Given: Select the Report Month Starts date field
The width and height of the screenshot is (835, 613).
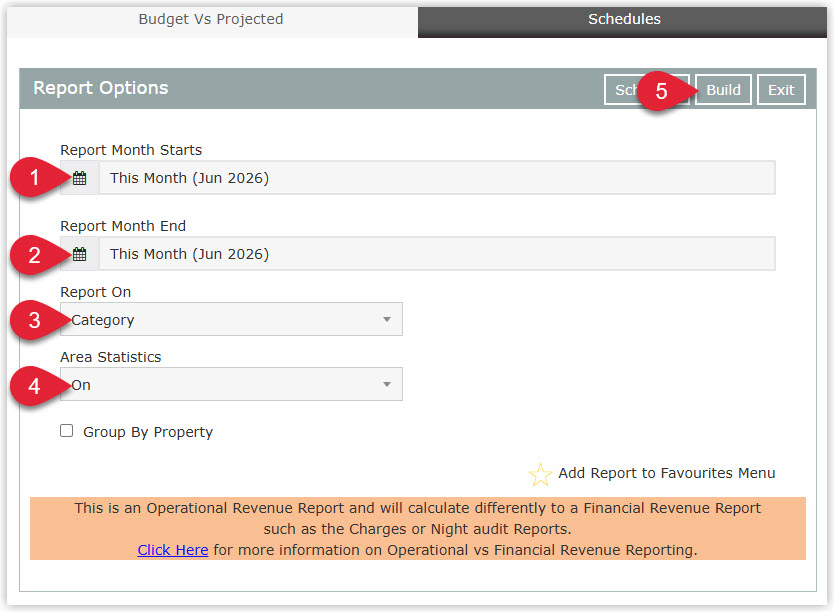Looking at the screenshot, I should tap(437, 178).
